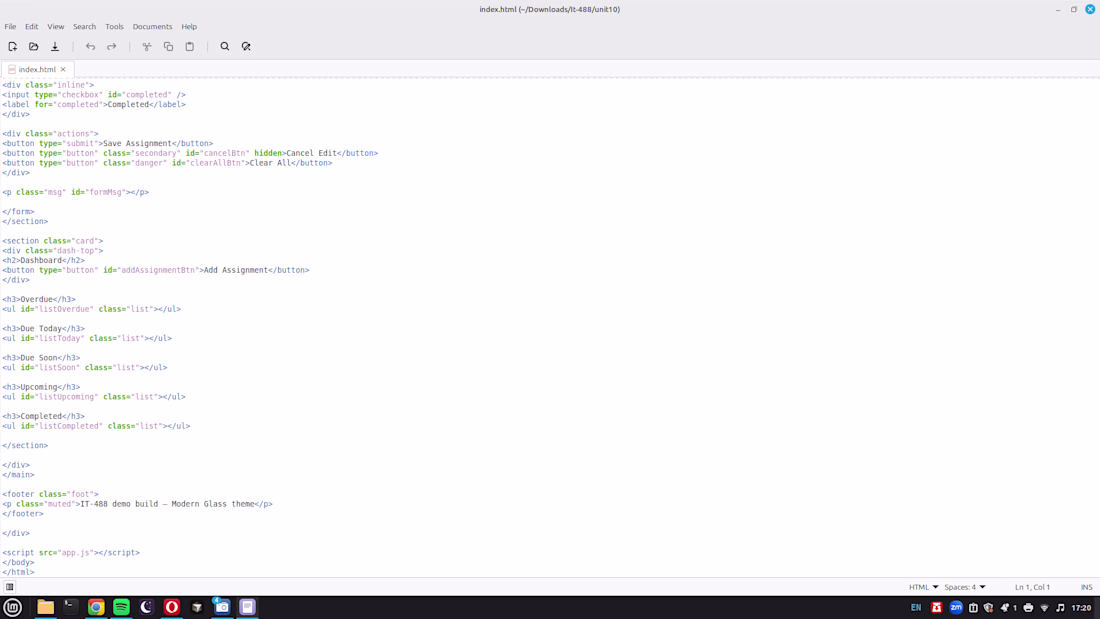Open the printer tray icon

coord(1028,608)
